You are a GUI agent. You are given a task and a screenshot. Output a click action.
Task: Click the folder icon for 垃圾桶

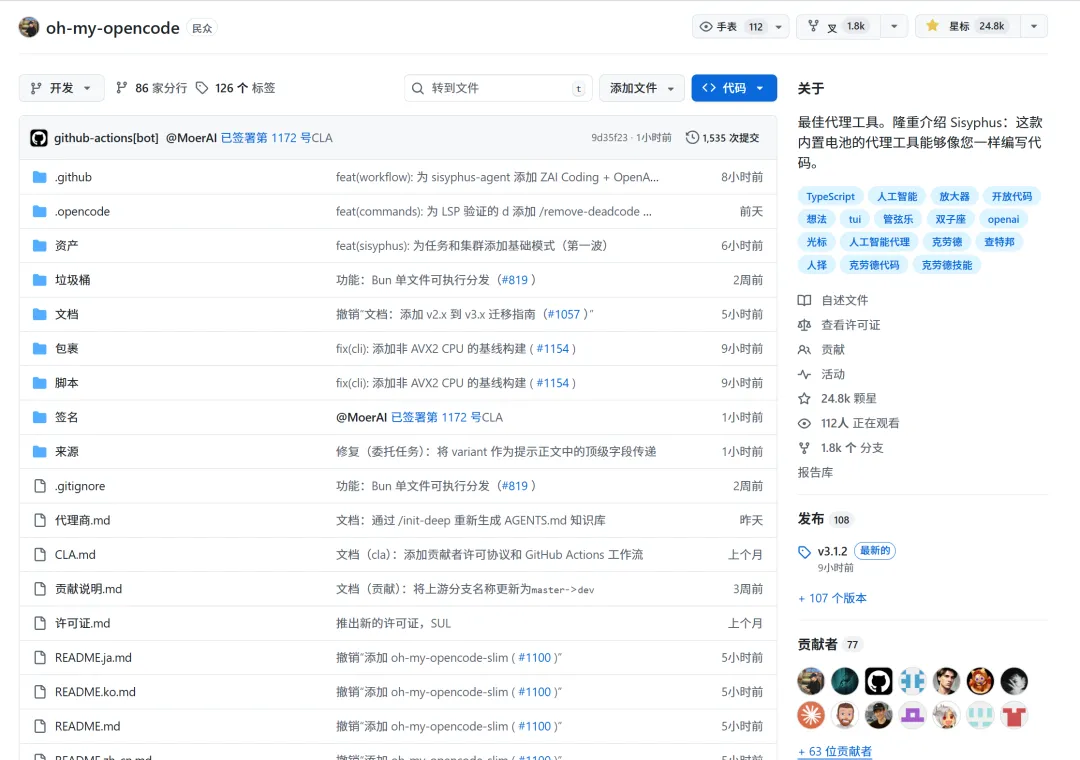[40, 280]
